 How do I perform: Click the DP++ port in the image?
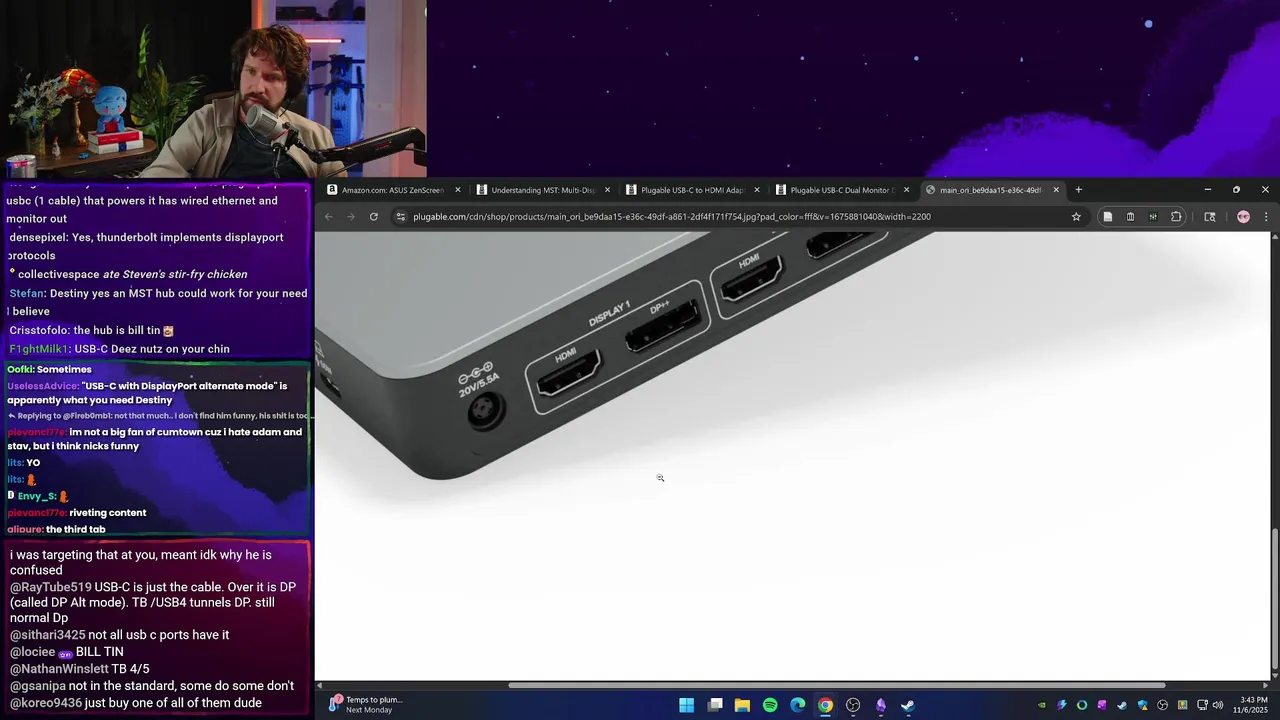coord(663,326)
